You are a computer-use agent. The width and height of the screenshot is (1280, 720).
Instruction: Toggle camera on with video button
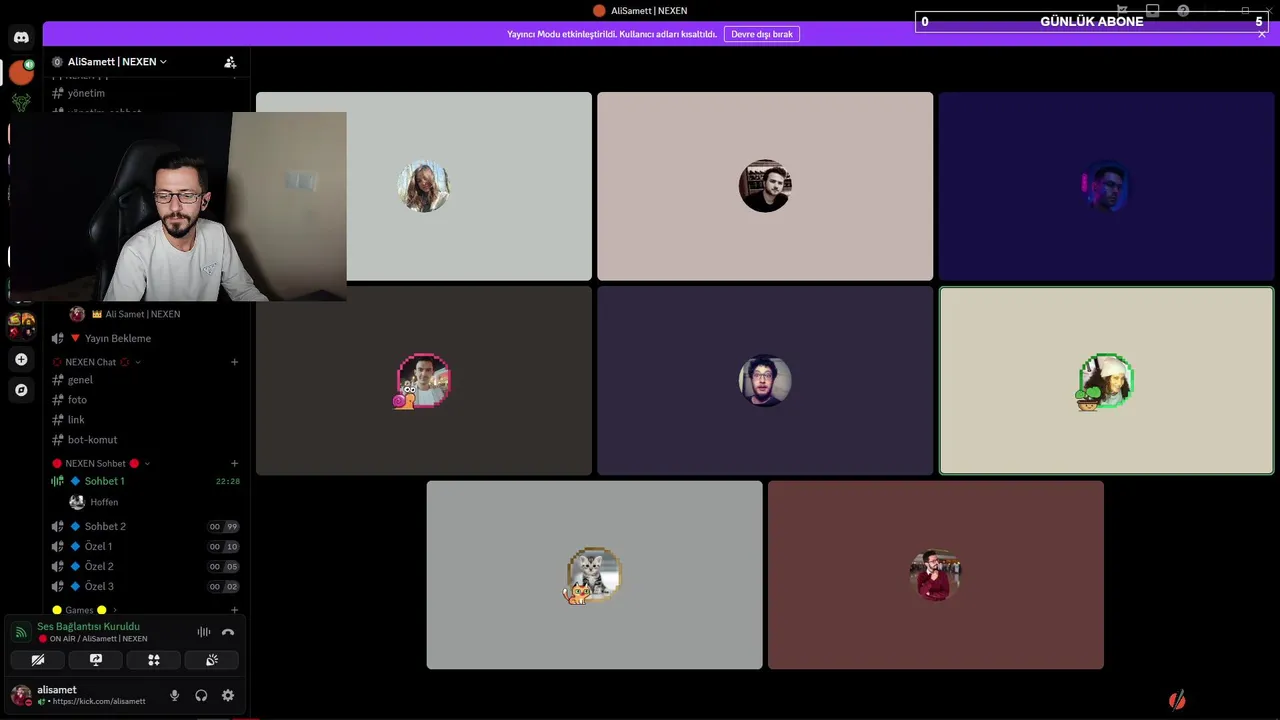click(x=38, y=660)
